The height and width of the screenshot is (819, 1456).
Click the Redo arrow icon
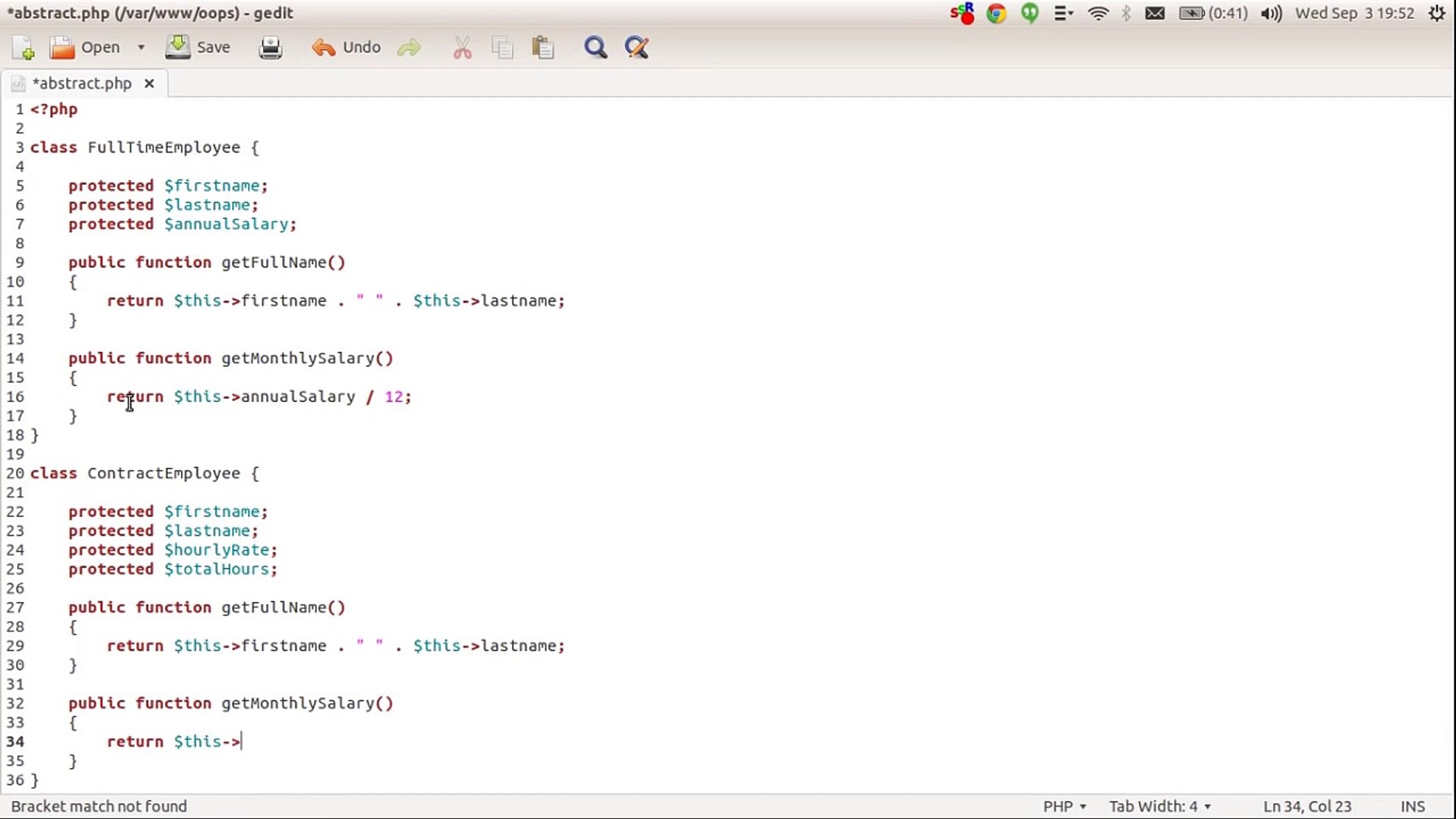409,48
